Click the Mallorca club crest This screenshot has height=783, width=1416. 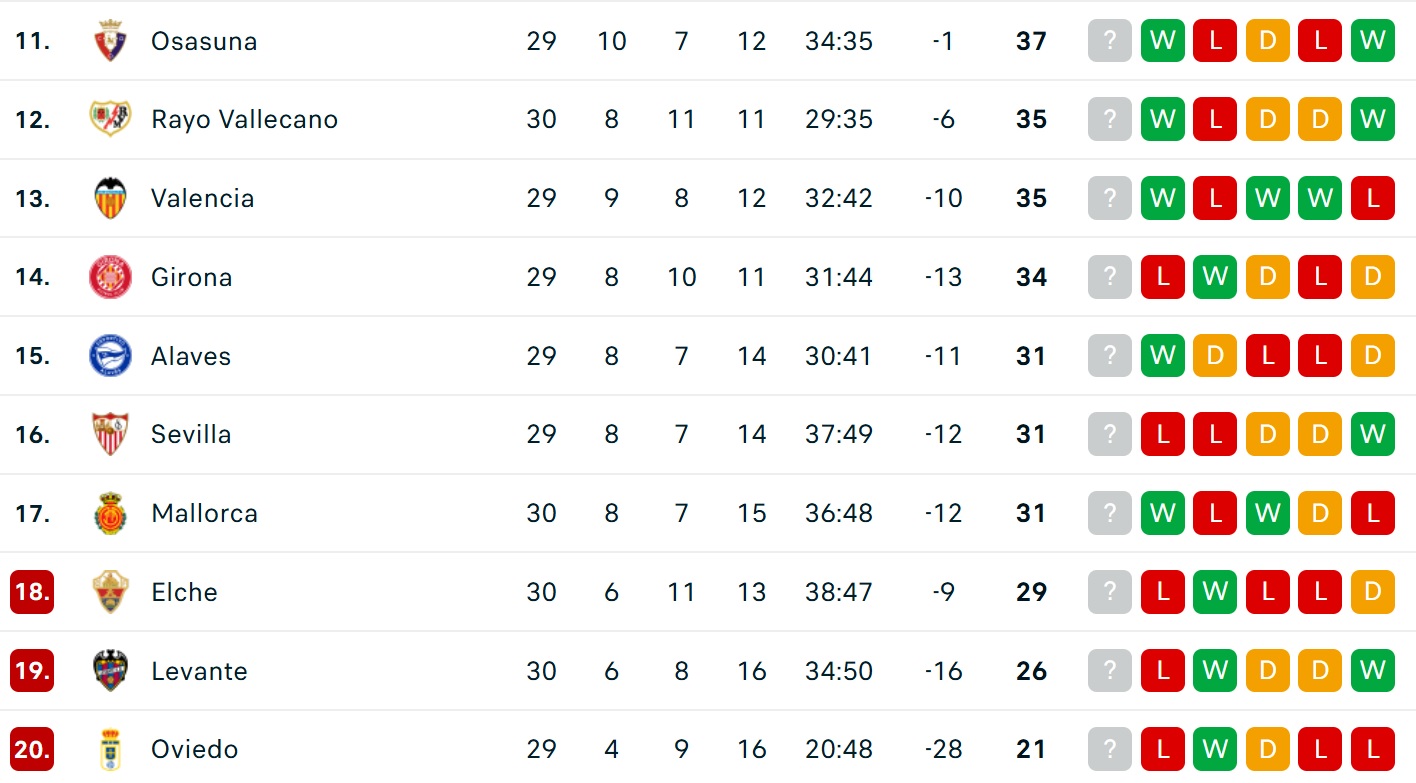click(110, 513)
